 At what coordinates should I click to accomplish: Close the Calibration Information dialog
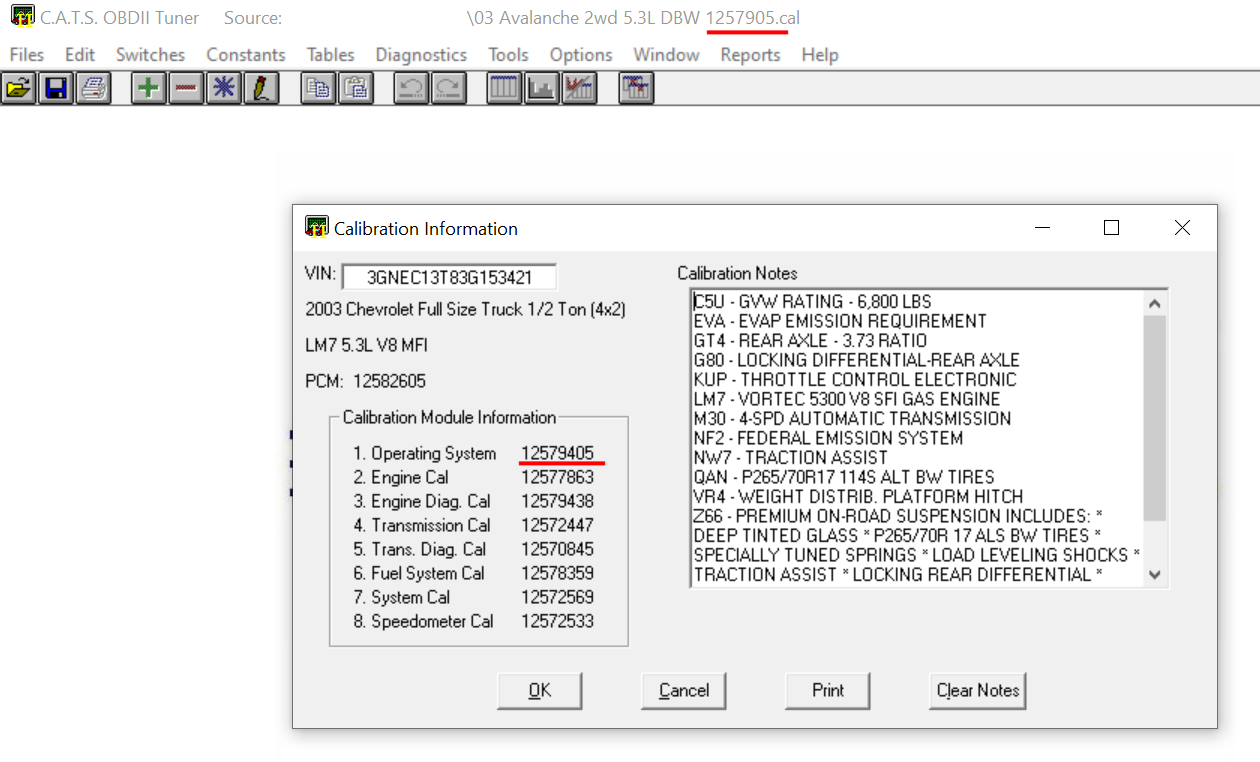coord(1182,228)
